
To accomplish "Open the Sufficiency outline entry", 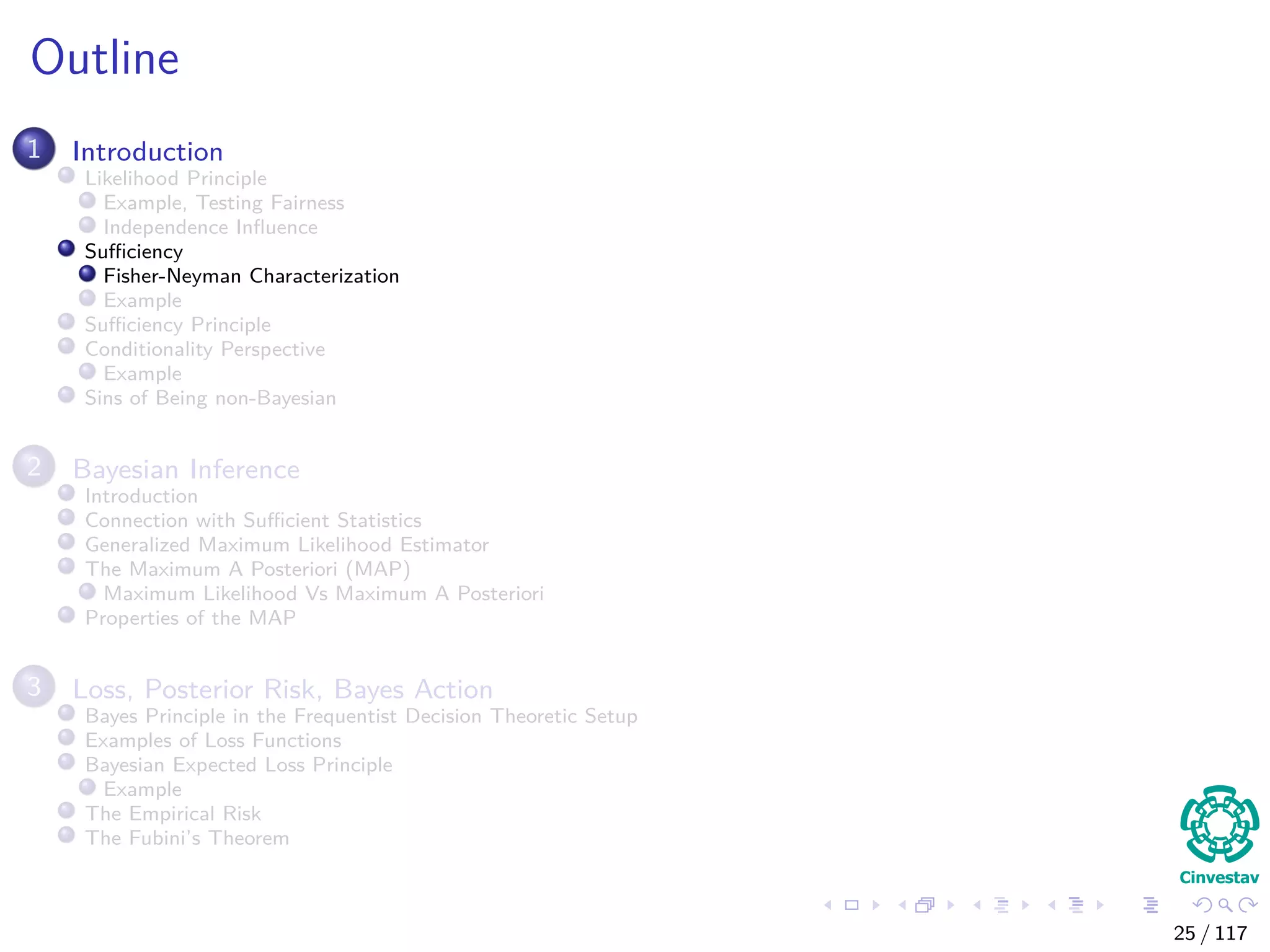I will click(x=134, y=252).
